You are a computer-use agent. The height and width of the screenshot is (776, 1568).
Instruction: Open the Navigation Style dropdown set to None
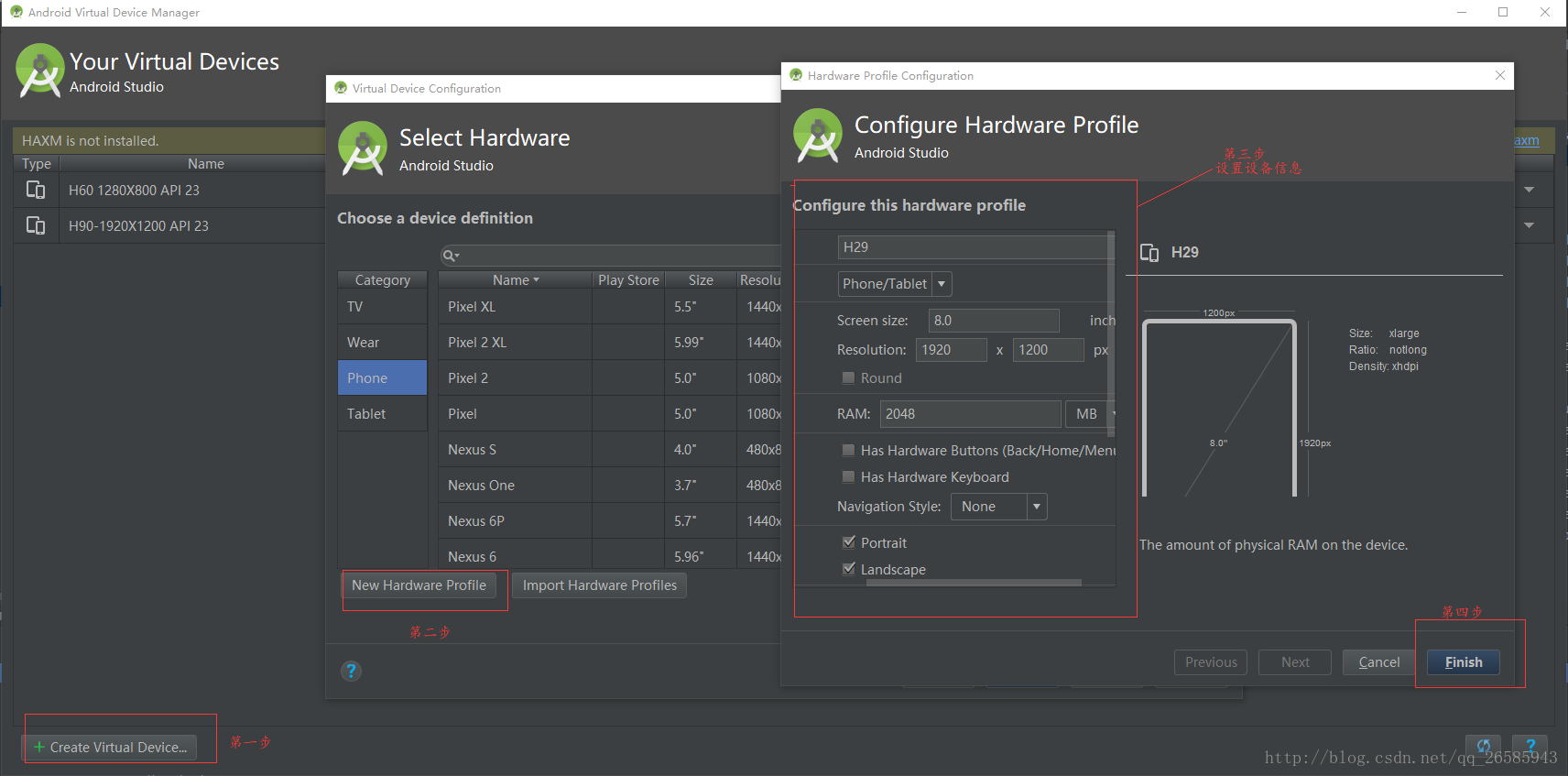point(999,507)
